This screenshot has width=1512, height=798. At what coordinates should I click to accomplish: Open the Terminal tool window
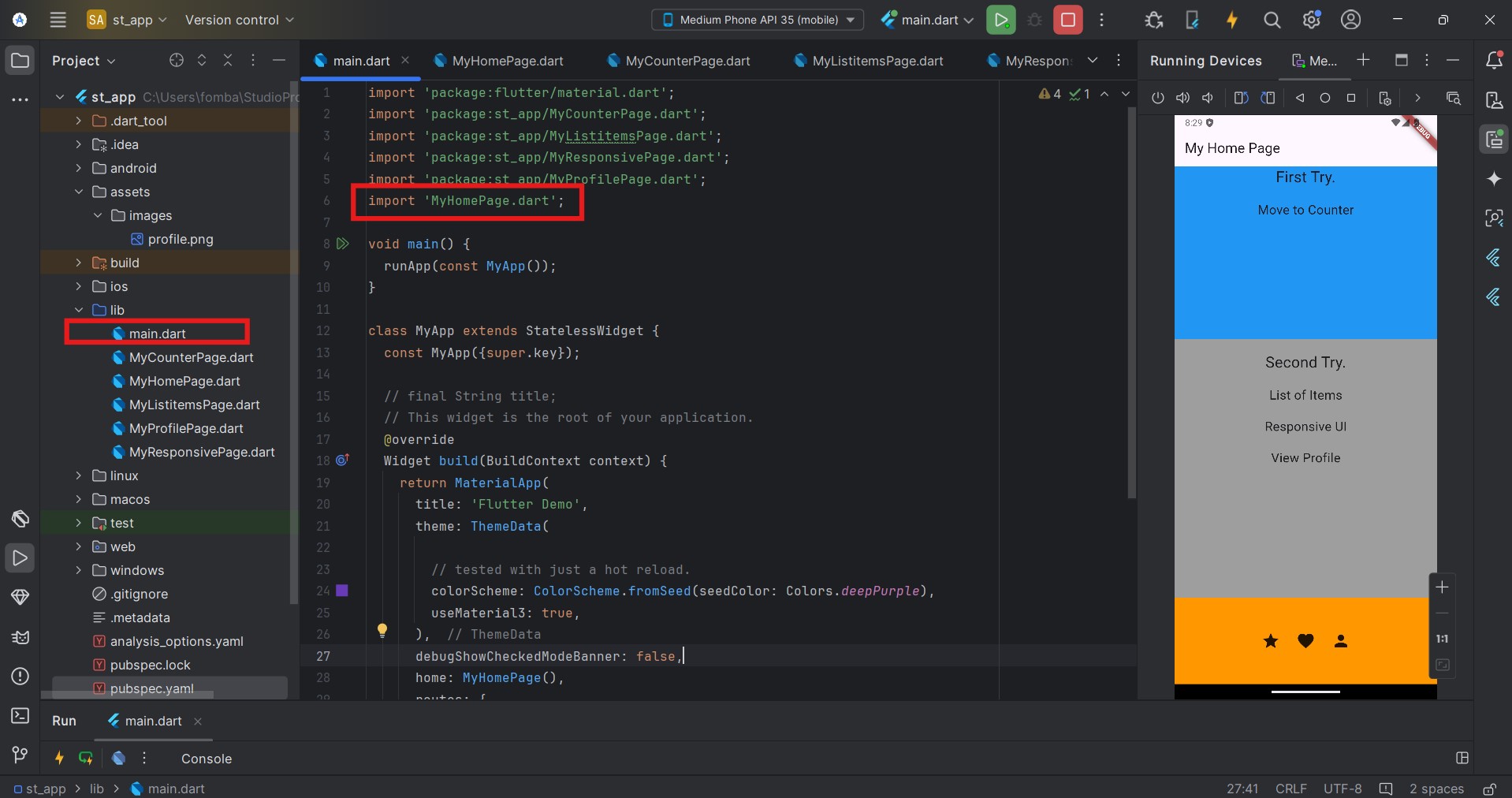[20, 715]
